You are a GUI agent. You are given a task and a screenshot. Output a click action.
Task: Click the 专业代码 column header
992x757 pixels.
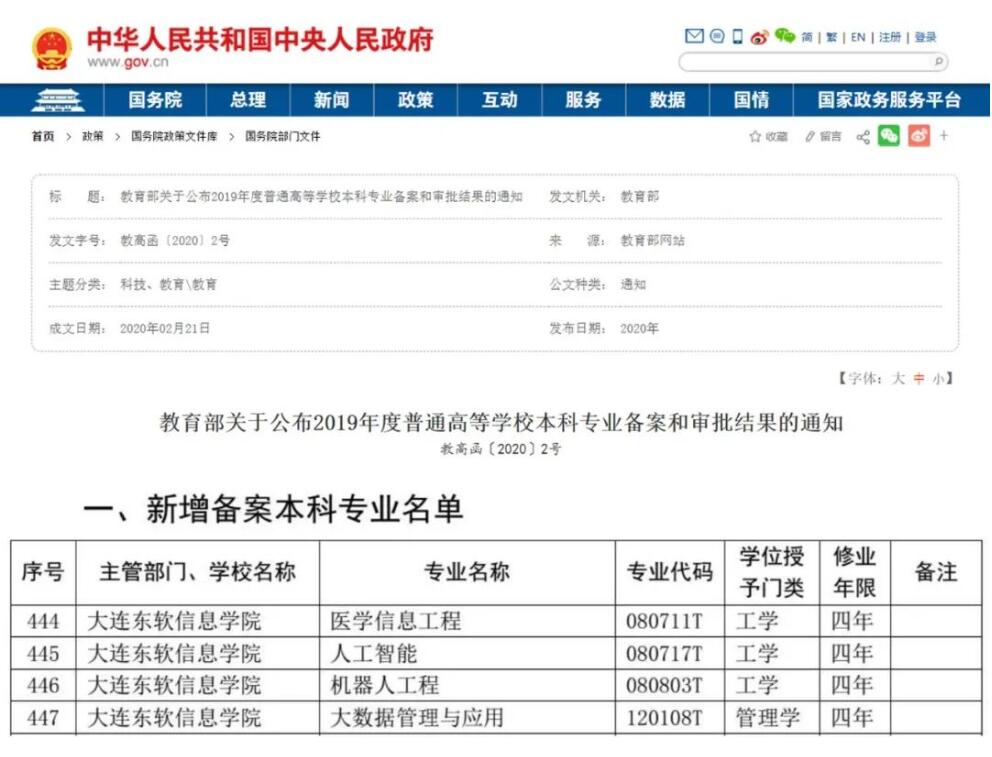point(669,572)
